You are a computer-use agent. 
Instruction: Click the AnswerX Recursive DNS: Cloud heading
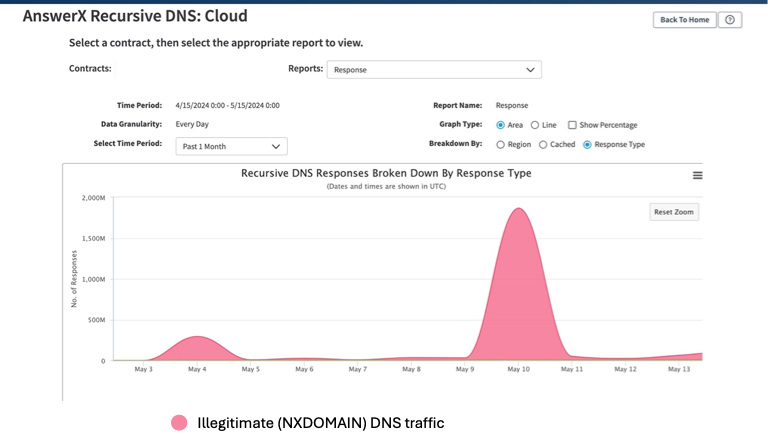point(135,16)
